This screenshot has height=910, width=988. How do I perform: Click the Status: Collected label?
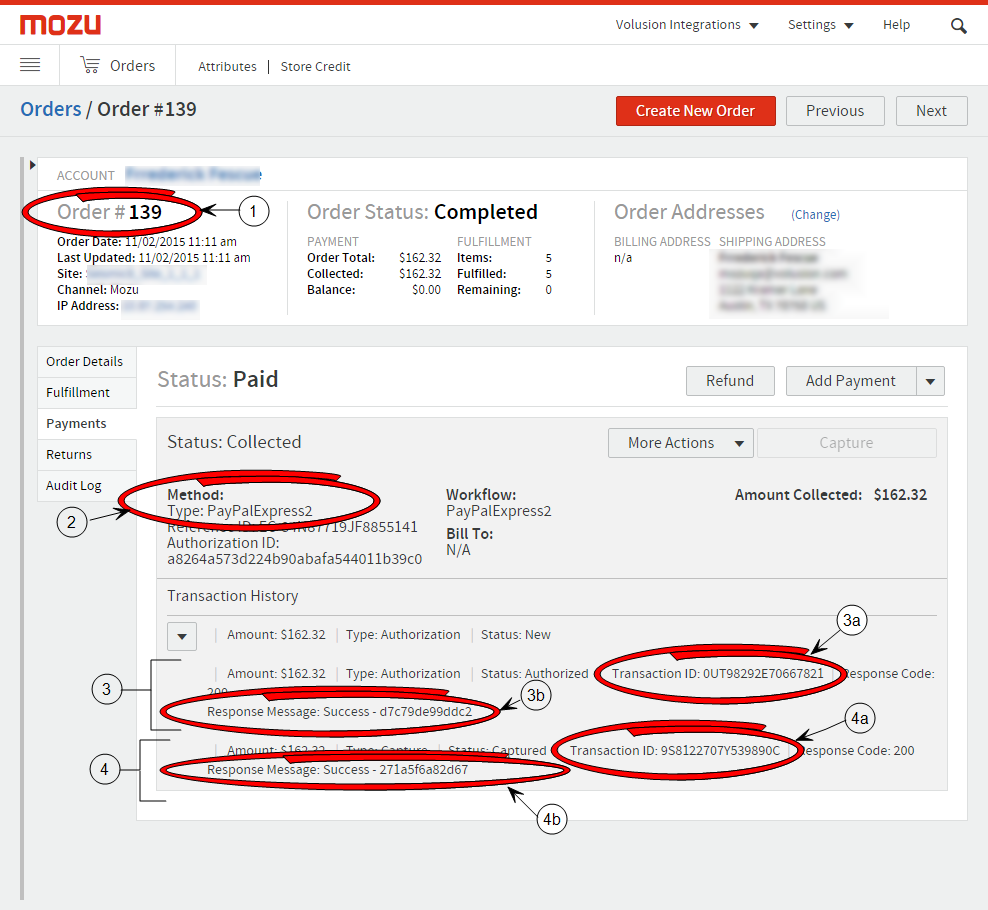(234, 442)
